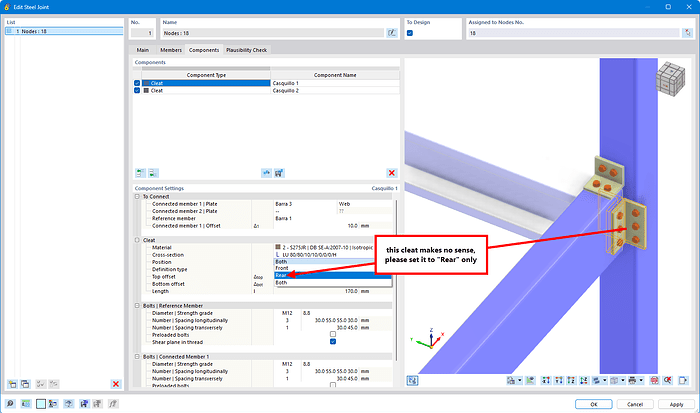Toggle the Casquillo 2 cleat checkbox
The height and width of the screenshot is (413, 700).
click(x=138, y=91)
